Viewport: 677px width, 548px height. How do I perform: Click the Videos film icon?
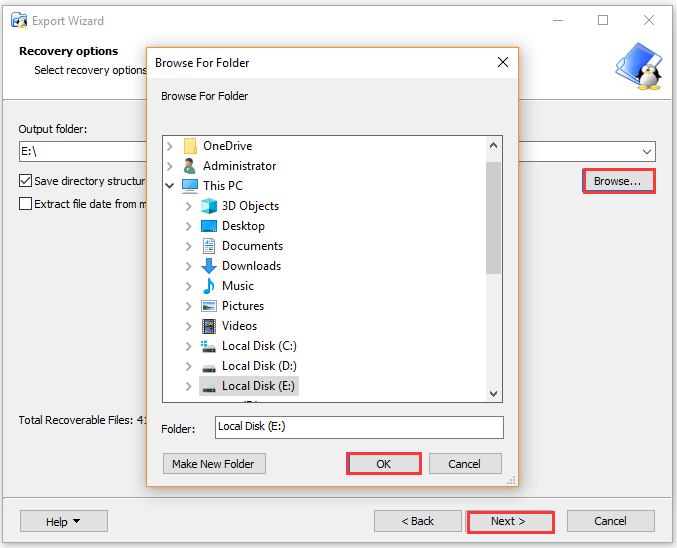[209, 326]
